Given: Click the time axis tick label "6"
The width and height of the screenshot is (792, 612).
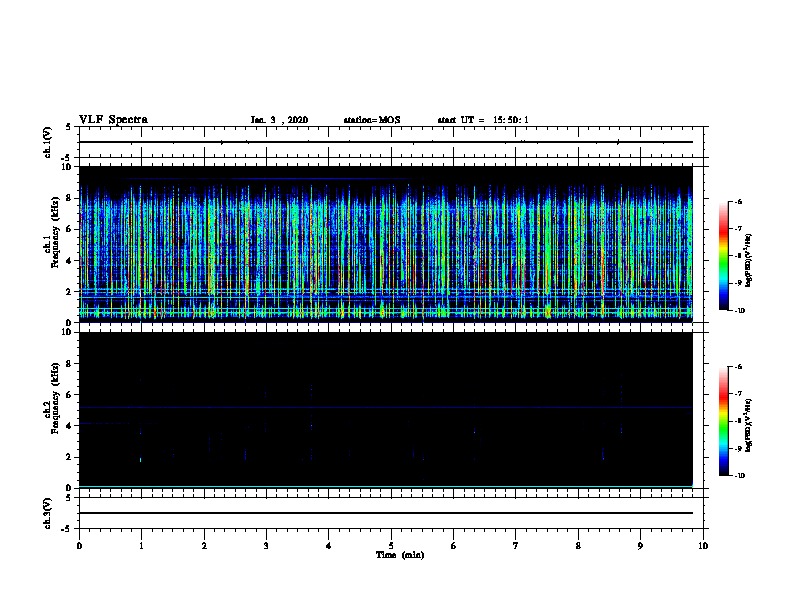Looking at the screenshot, I should point(454,546).
